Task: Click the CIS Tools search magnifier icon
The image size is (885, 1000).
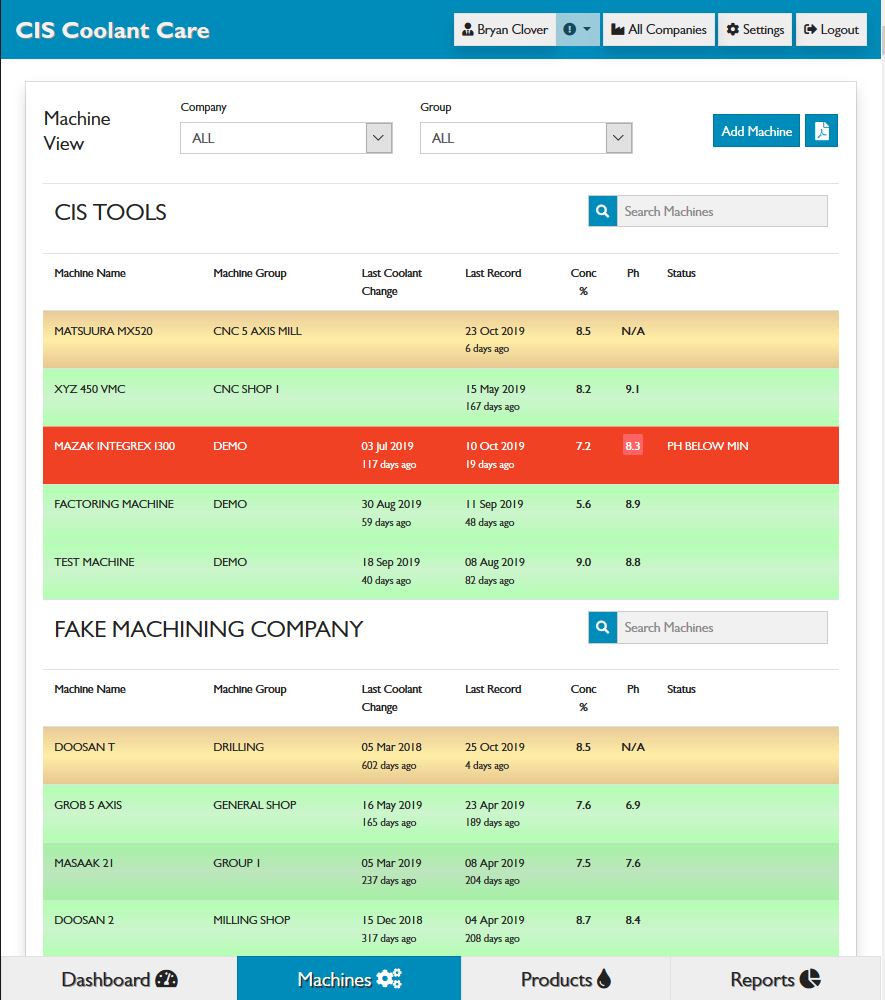Action: [602, 211]
